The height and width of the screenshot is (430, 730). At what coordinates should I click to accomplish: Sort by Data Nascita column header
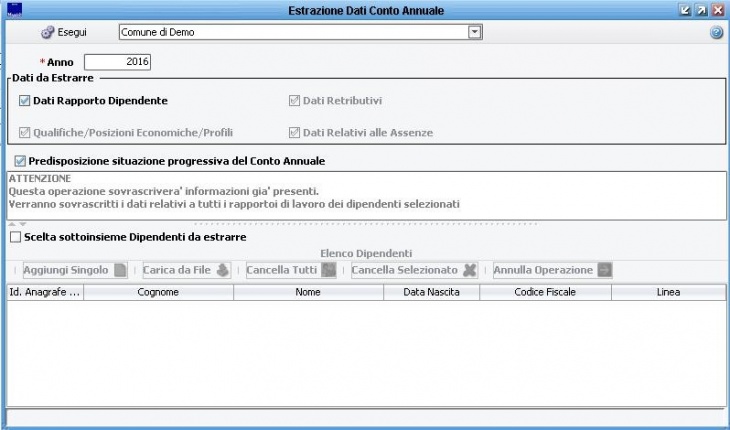tap(432, 292)
